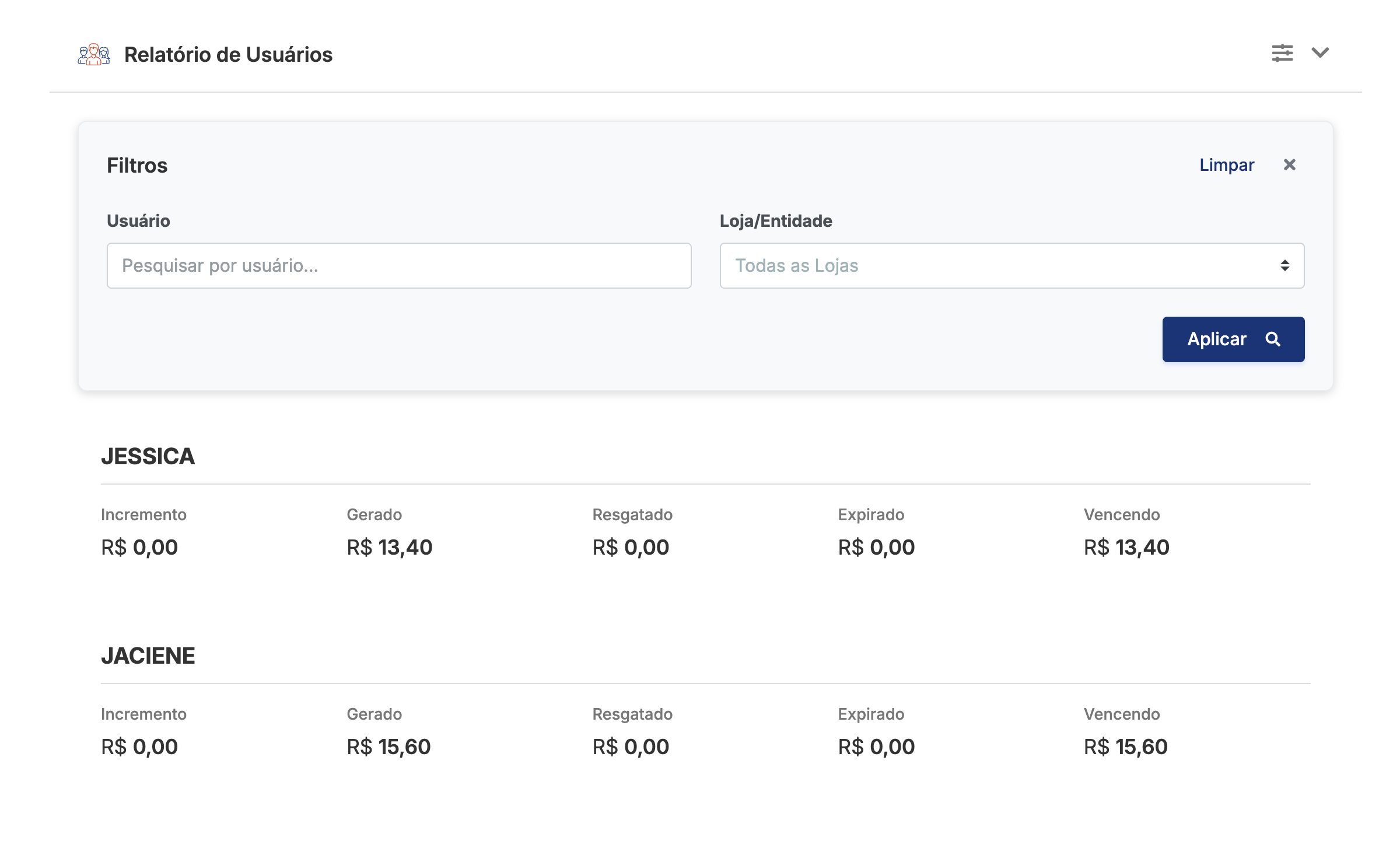Click Jaciene's Vencendo value R$ 15,60
This screenshot has height=841, width=1400.
point(1125,747)
